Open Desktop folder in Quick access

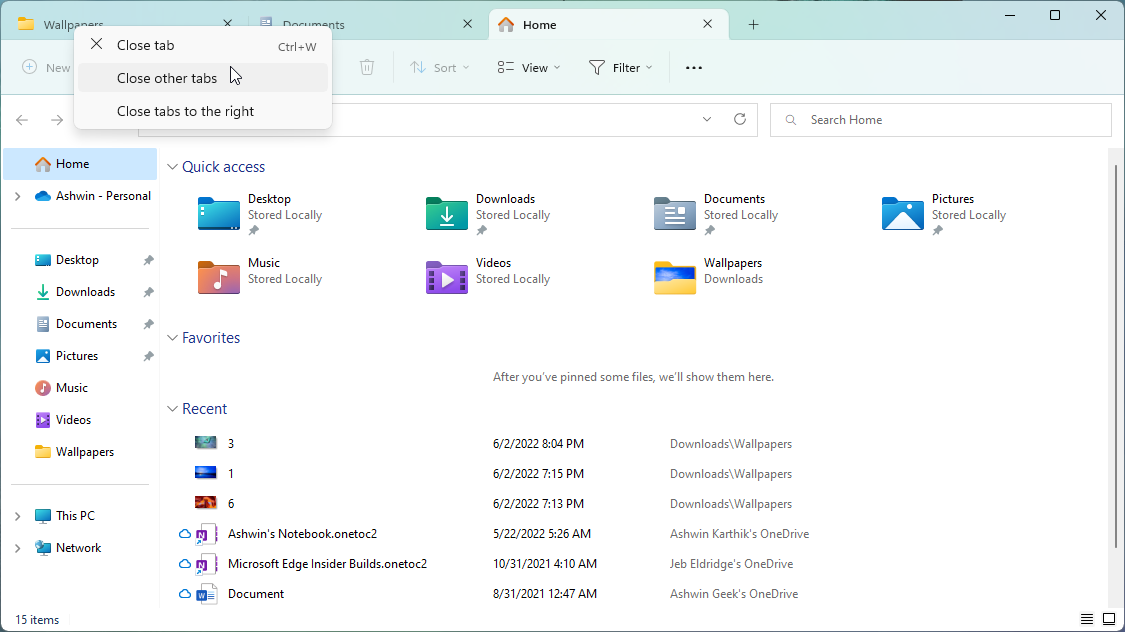(260, 213)
